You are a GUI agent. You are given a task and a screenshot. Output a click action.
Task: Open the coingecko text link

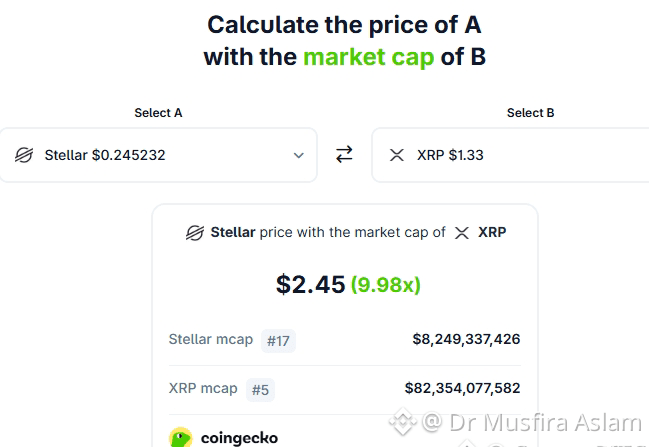[x=239, y=438]
